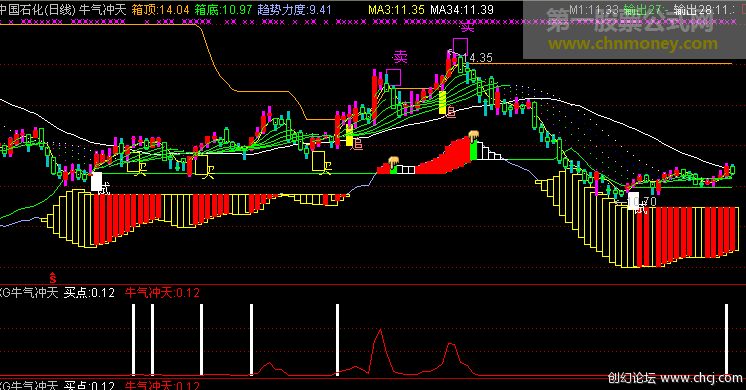
Task: Select the 牛气冲天 indicator name in header
Action: pos(103,10)
